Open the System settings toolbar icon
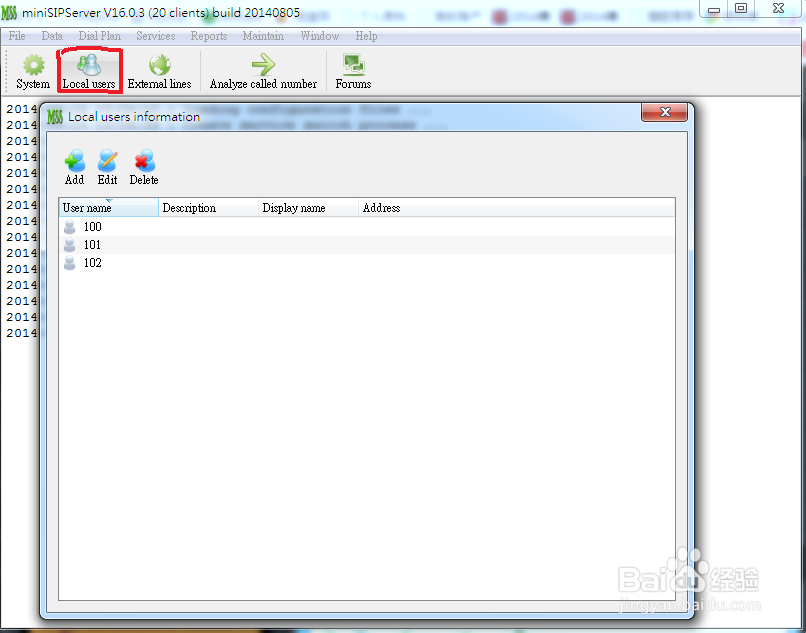The width and height of the screenshot is (806, 633). 33,72
